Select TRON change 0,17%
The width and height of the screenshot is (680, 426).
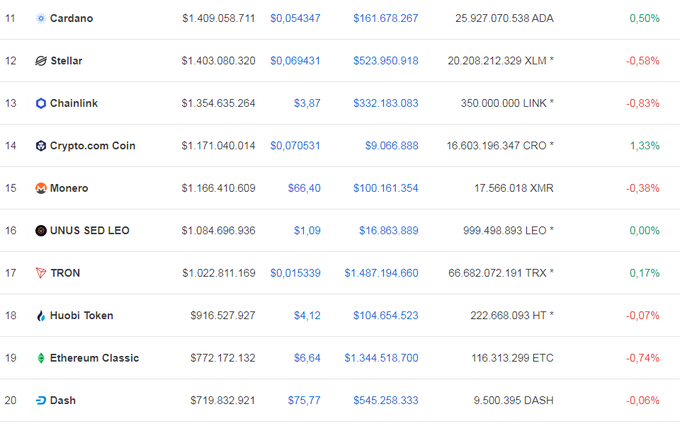coord(644,273)
